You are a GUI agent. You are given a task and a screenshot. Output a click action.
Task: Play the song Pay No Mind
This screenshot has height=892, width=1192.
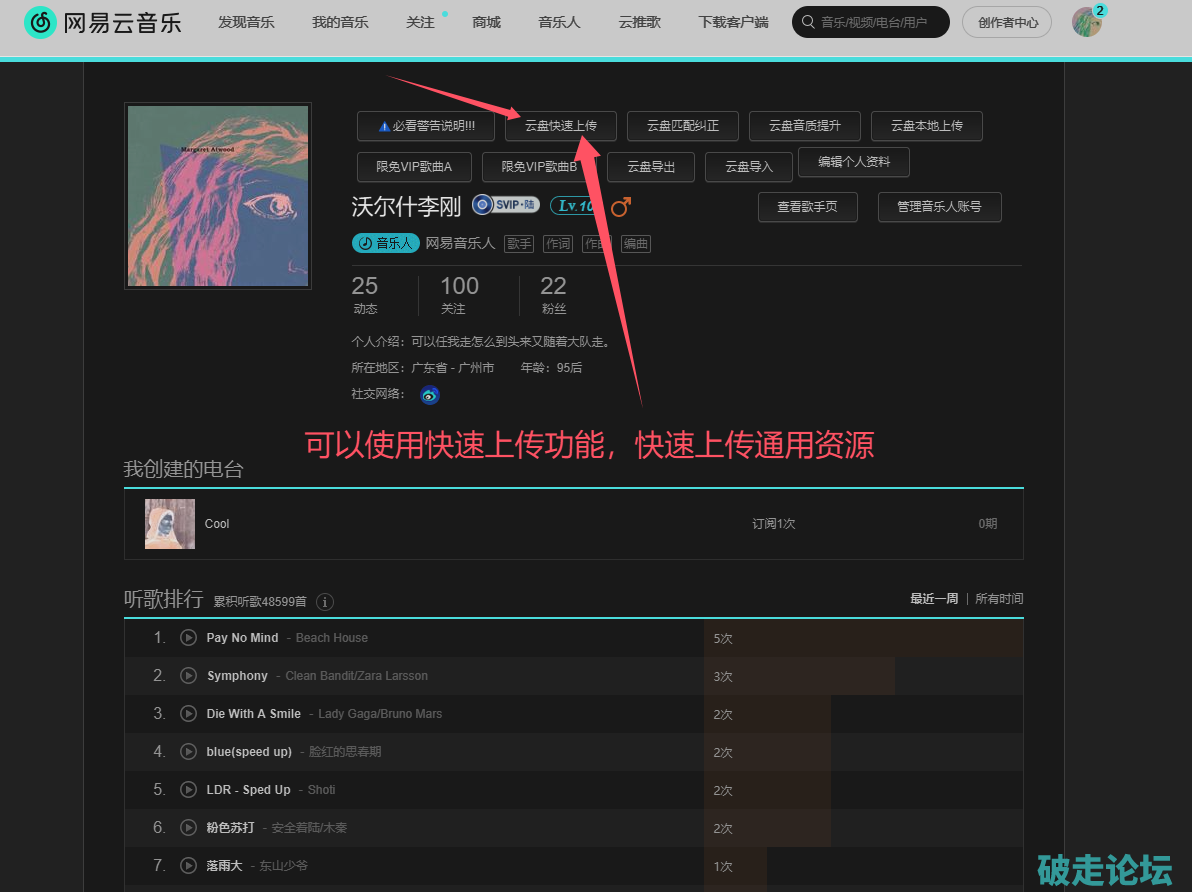[x=188, y=638]
